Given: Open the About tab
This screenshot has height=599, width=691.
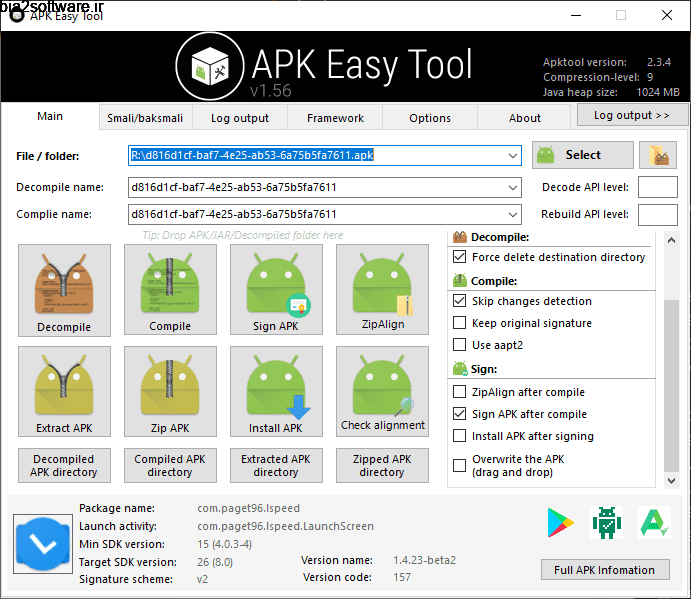Looking at the screenshot, I should [x=524, y=118].
